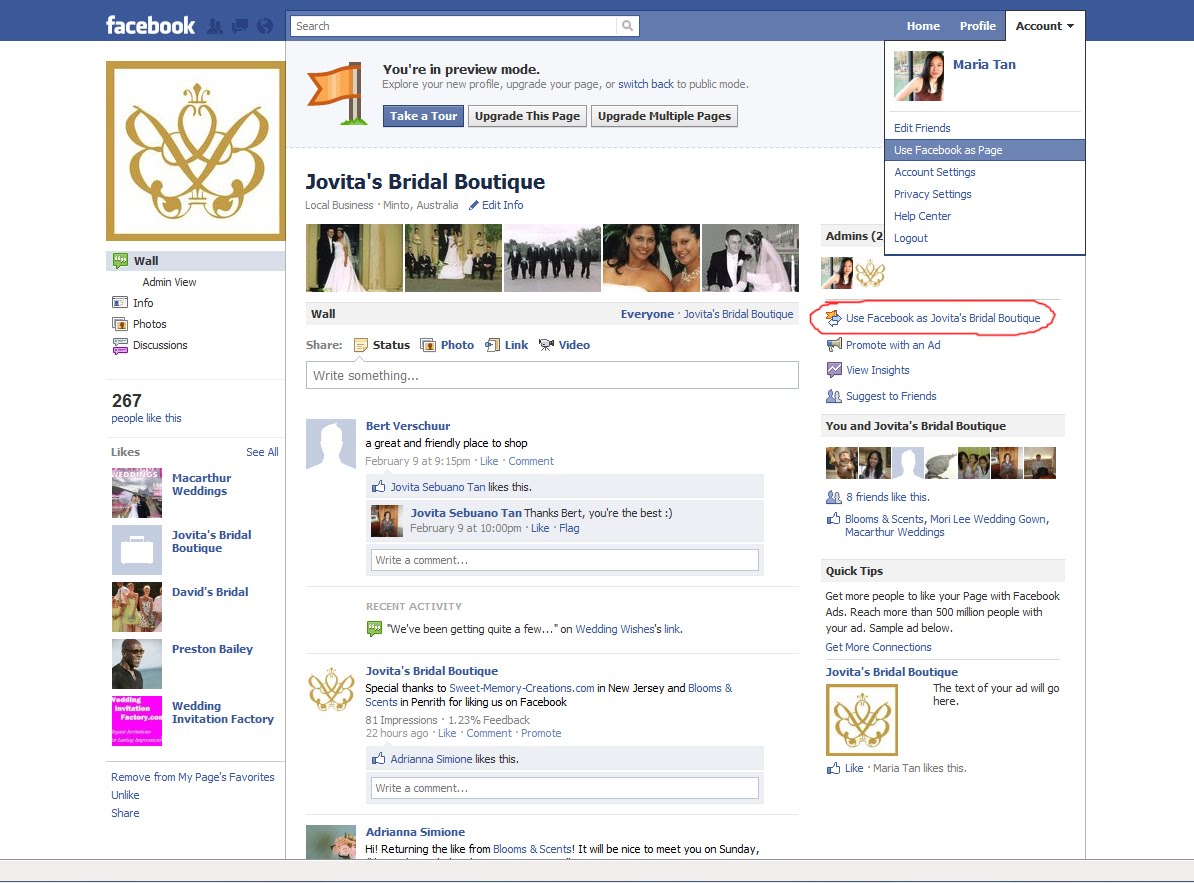The height and width of the screenshot is (883, 1194).
Task: Click Bert Verschuur's name
Action: [x=407, y=426]
